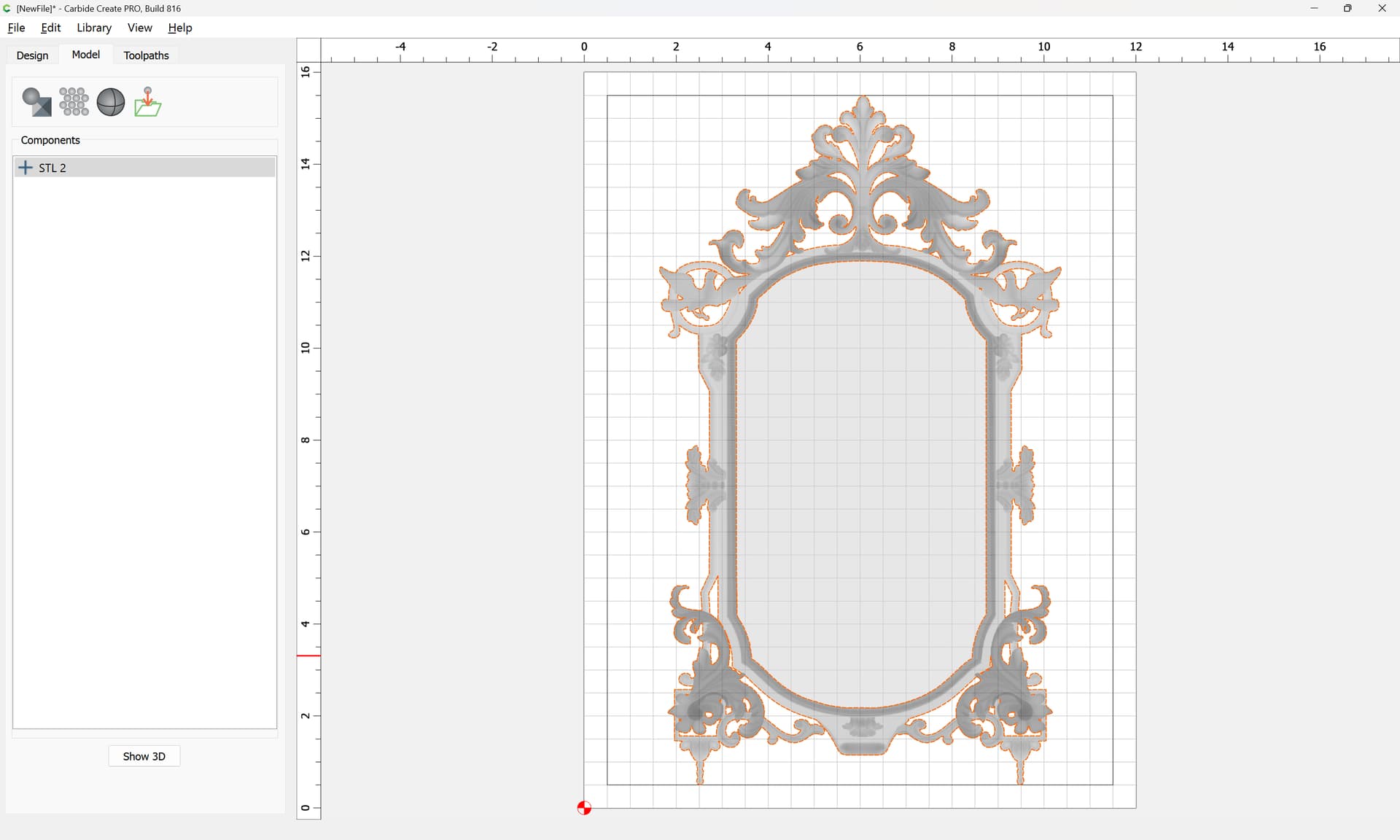This screenshot has height=840, width=1400.
Task: Restore down the application window
Action: [x=1347, y=9]
